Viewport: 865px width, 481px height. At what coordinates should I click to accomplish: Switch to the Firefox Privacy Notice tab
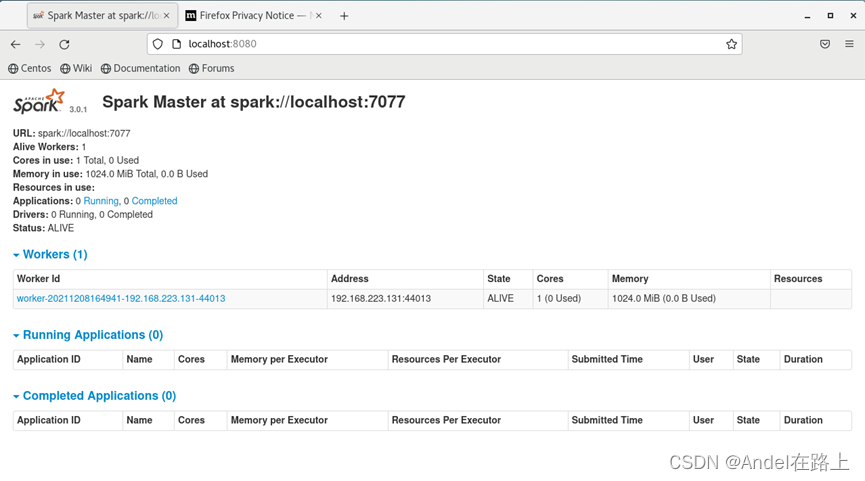254,16
